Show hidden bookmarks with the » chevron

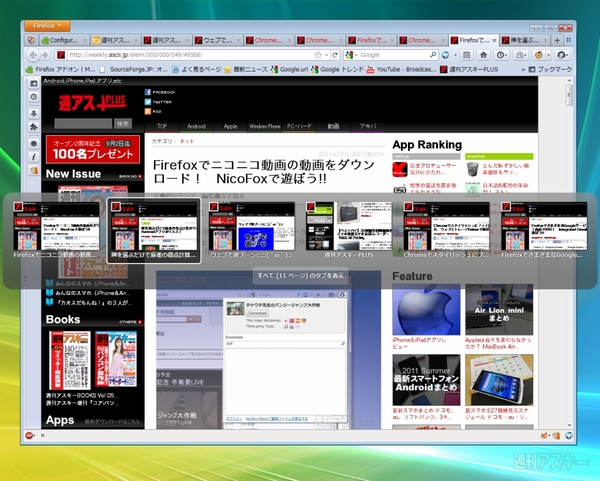pyautogui.click(x=523, y=70)
